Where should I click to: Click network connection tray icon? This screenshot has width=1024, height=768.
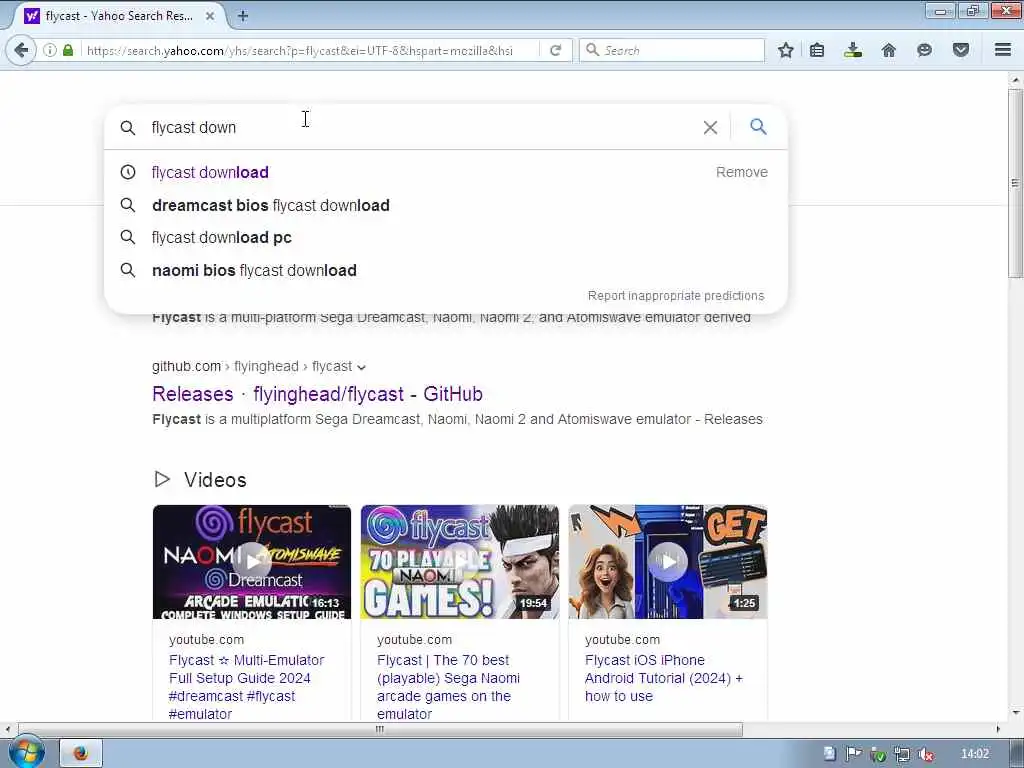coord(902,754)
